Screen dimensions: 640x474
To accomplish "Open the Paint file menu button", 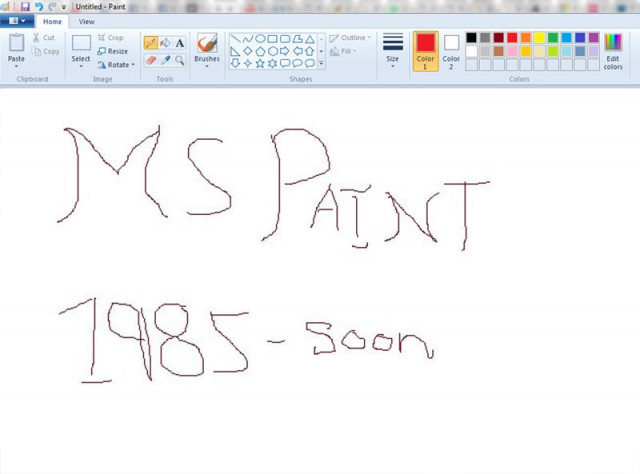I will (x=17, y=21).
